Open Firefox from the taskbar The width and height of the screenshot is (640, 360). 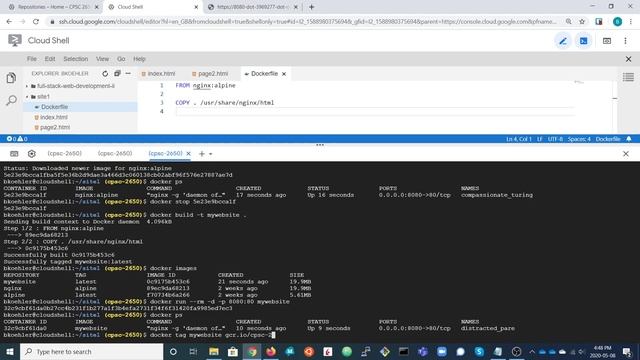click(x=271, y=351)
